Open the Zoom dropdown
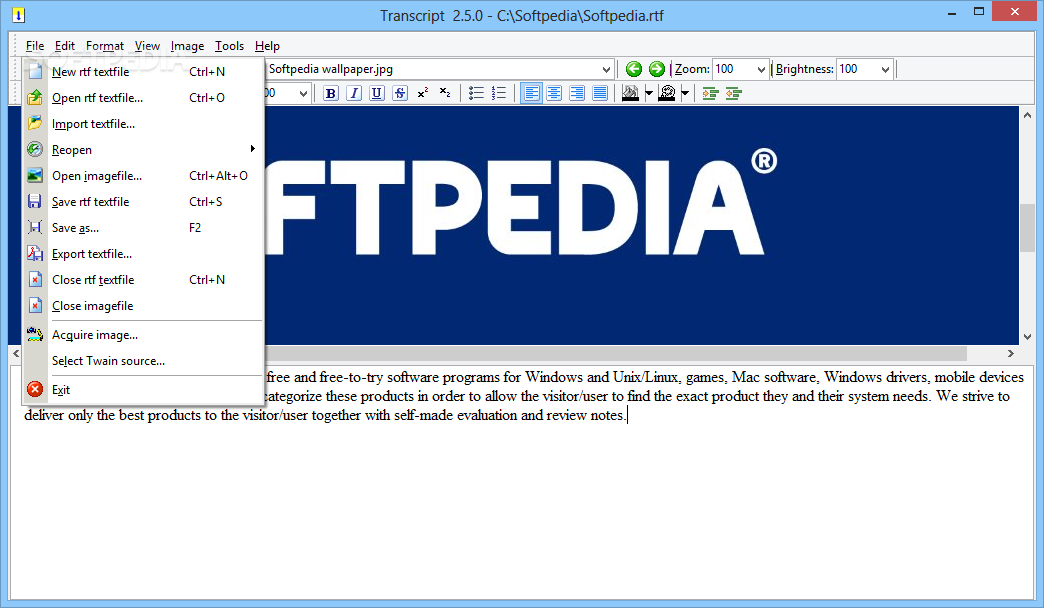 point(761,69)
